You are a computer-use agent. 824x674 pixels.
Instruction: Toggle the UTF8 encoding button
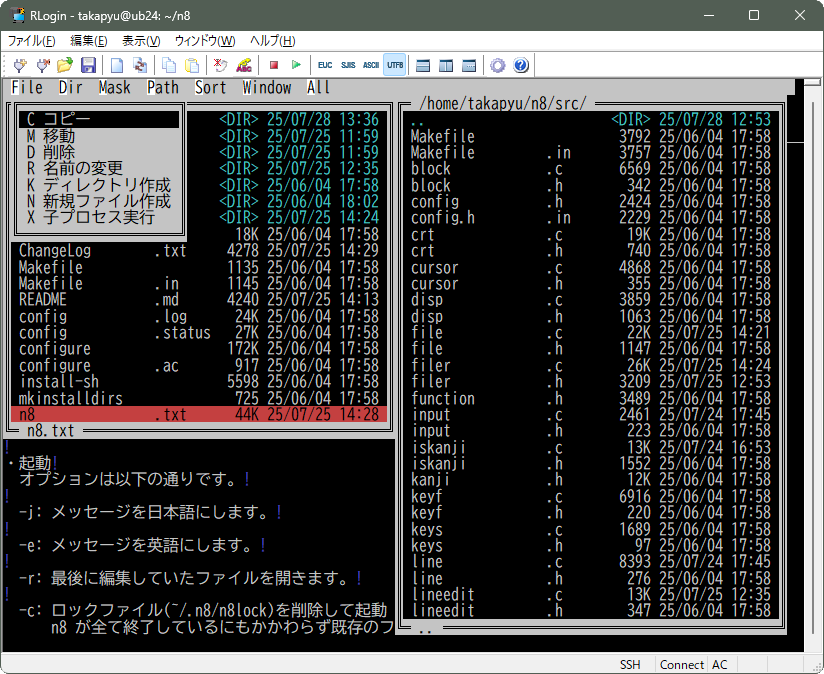(395, 65)
